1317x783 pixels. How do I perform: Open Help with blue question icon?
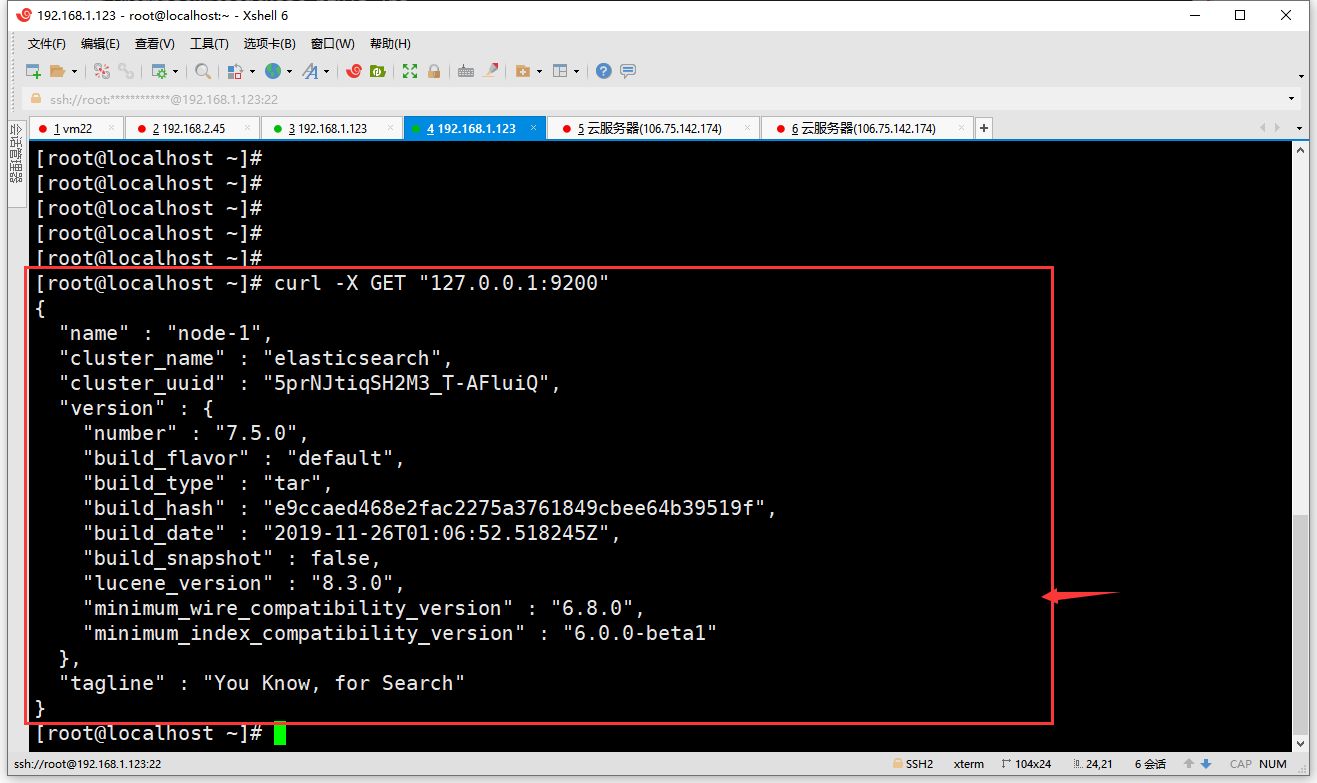click(x=603, y=71)
